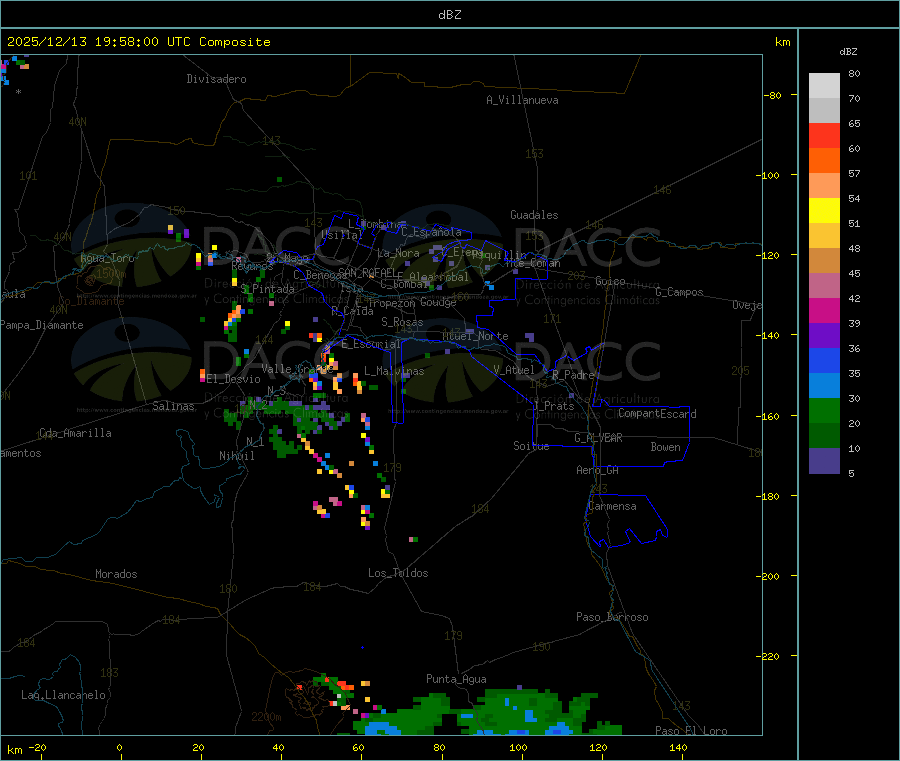Click the 100 km x-axis tick label

pos(518,747)
